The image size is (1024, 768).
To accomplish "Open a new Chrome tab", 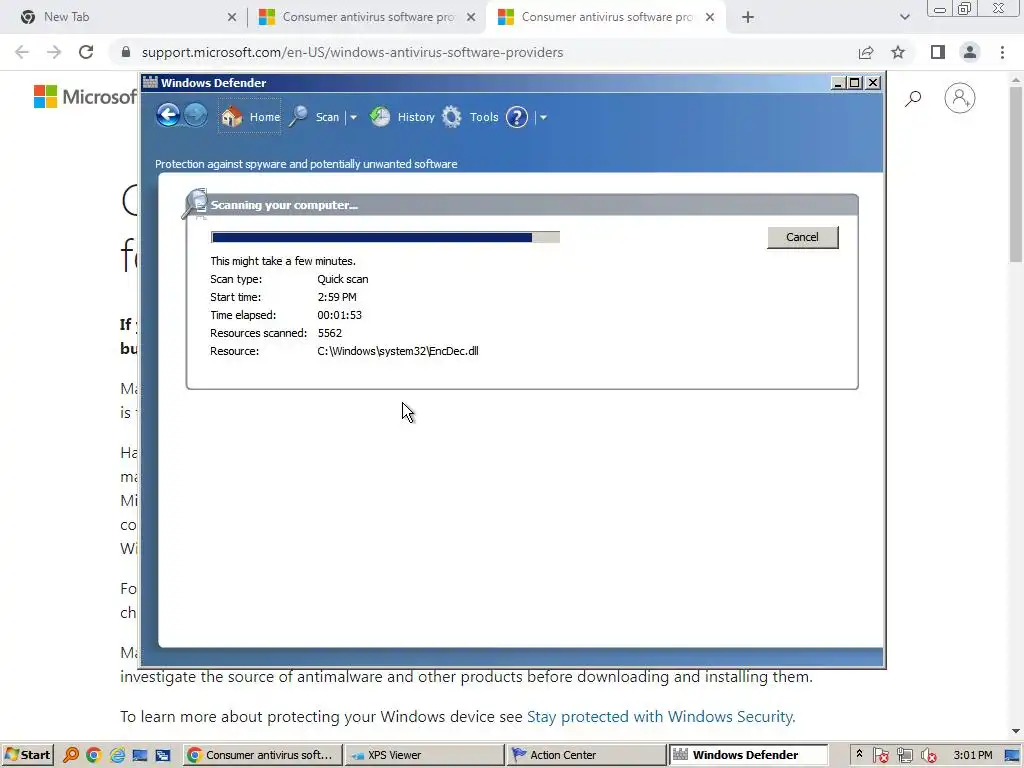I will [748, 18].
